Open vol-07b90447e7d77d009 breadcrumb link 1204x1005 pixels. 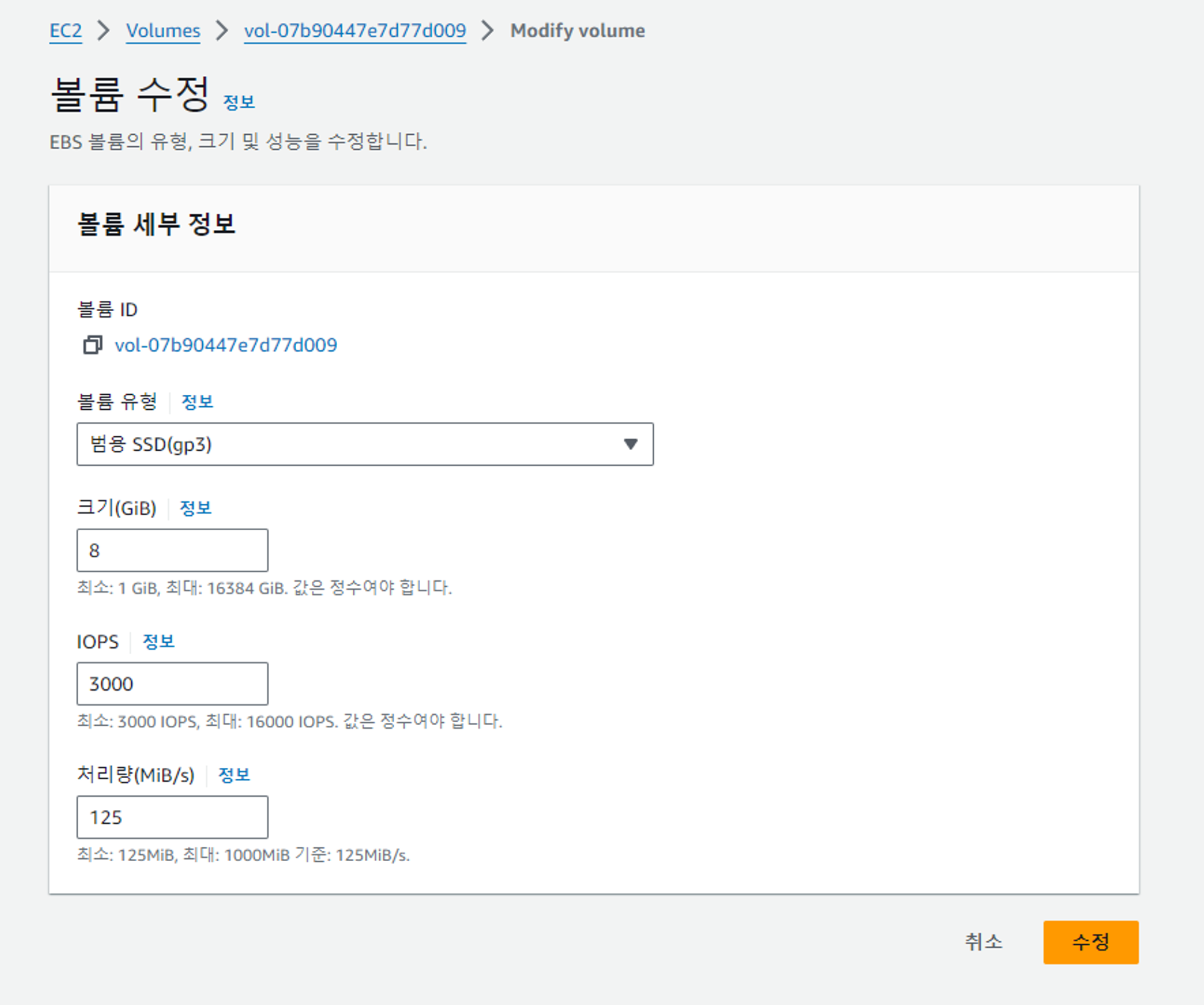click(x=355, y=31)
